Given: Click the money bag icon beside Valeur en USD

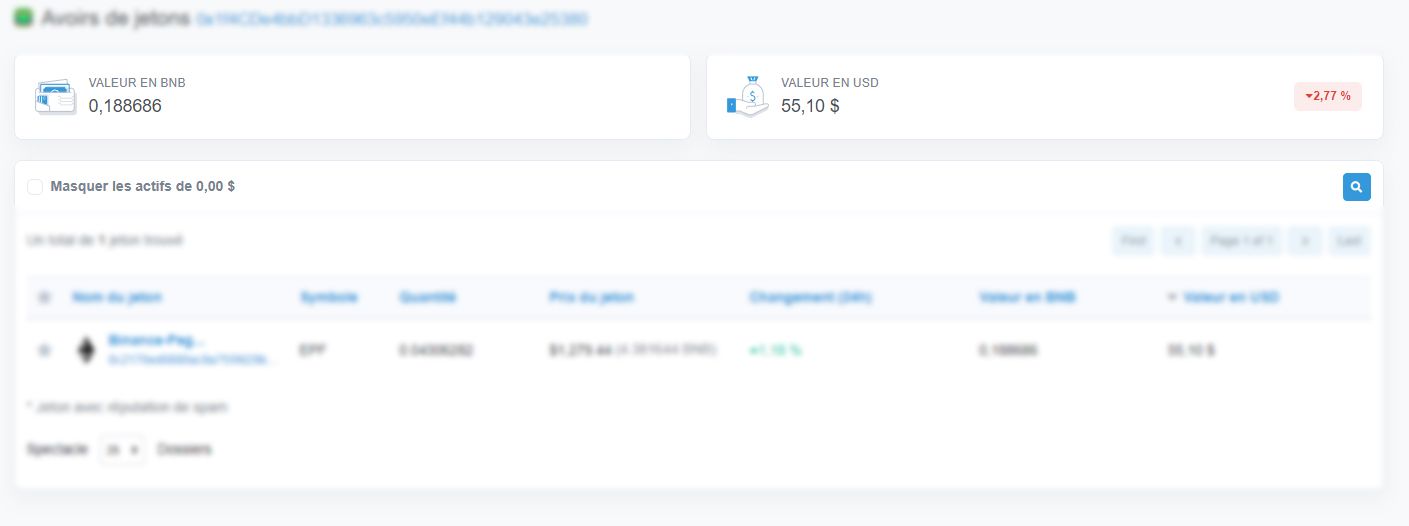Looking at the screenshot, I should 747,97.
